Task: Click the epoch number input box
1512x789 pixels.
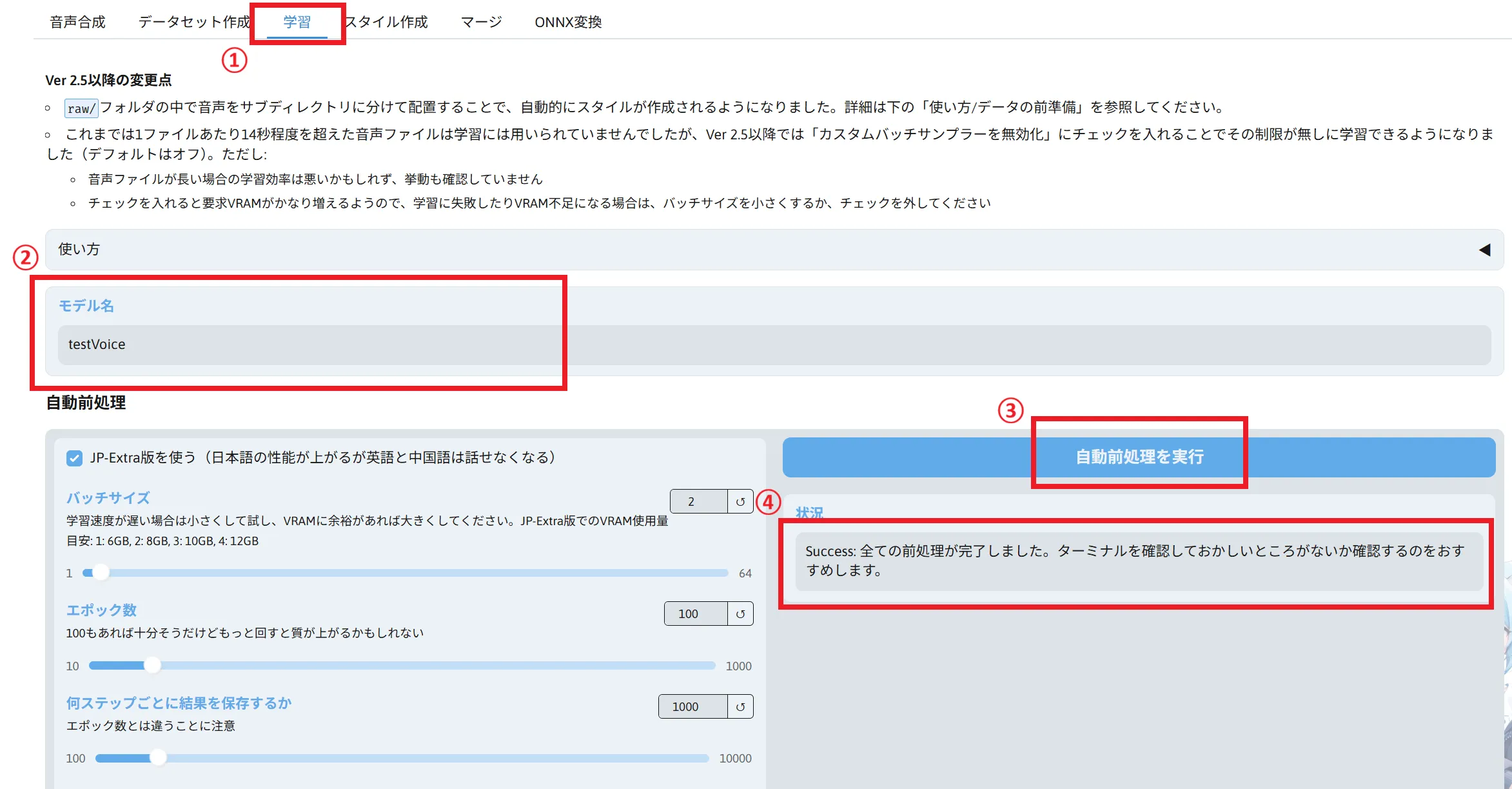Action: pos(695,614)
